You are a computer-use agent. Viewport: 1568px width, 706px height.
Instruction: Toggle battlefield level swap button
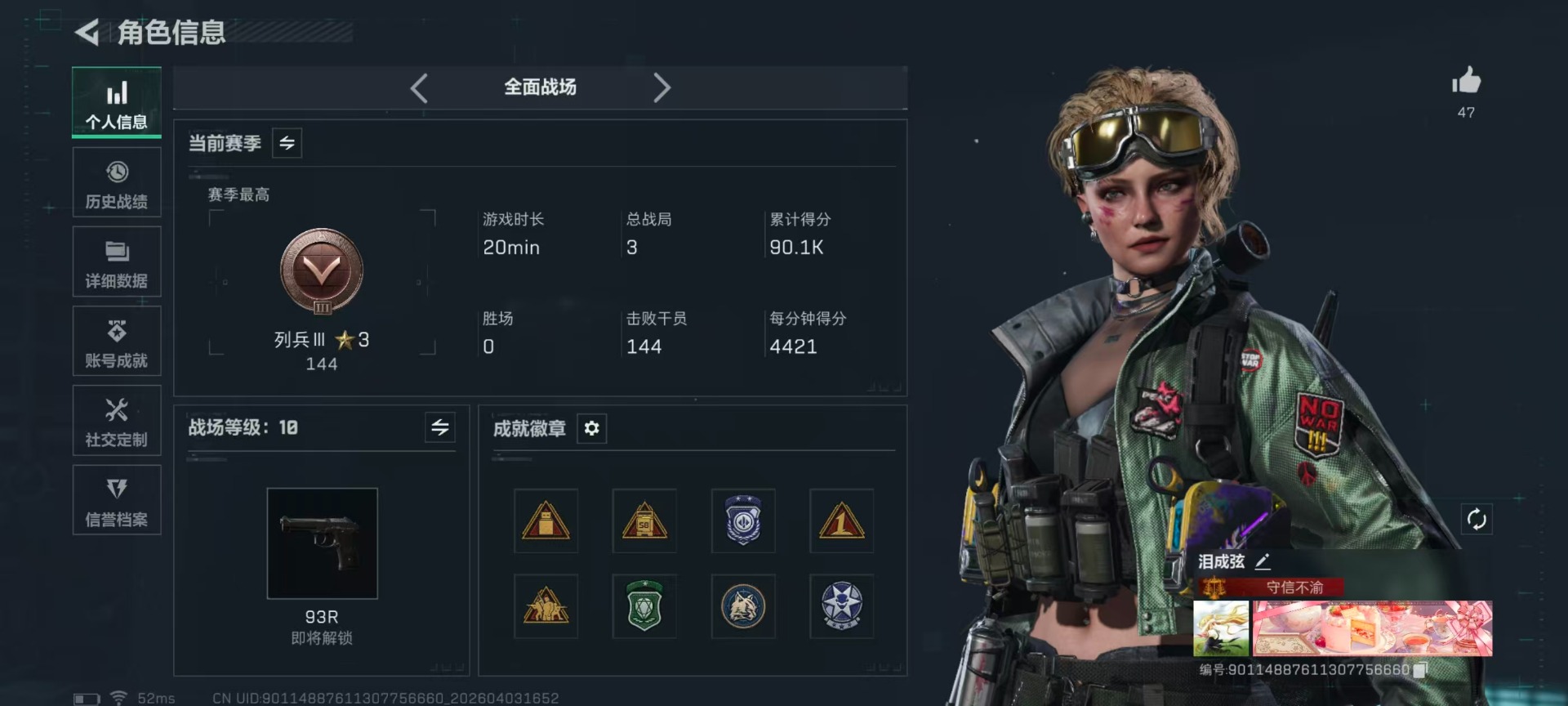440,427
